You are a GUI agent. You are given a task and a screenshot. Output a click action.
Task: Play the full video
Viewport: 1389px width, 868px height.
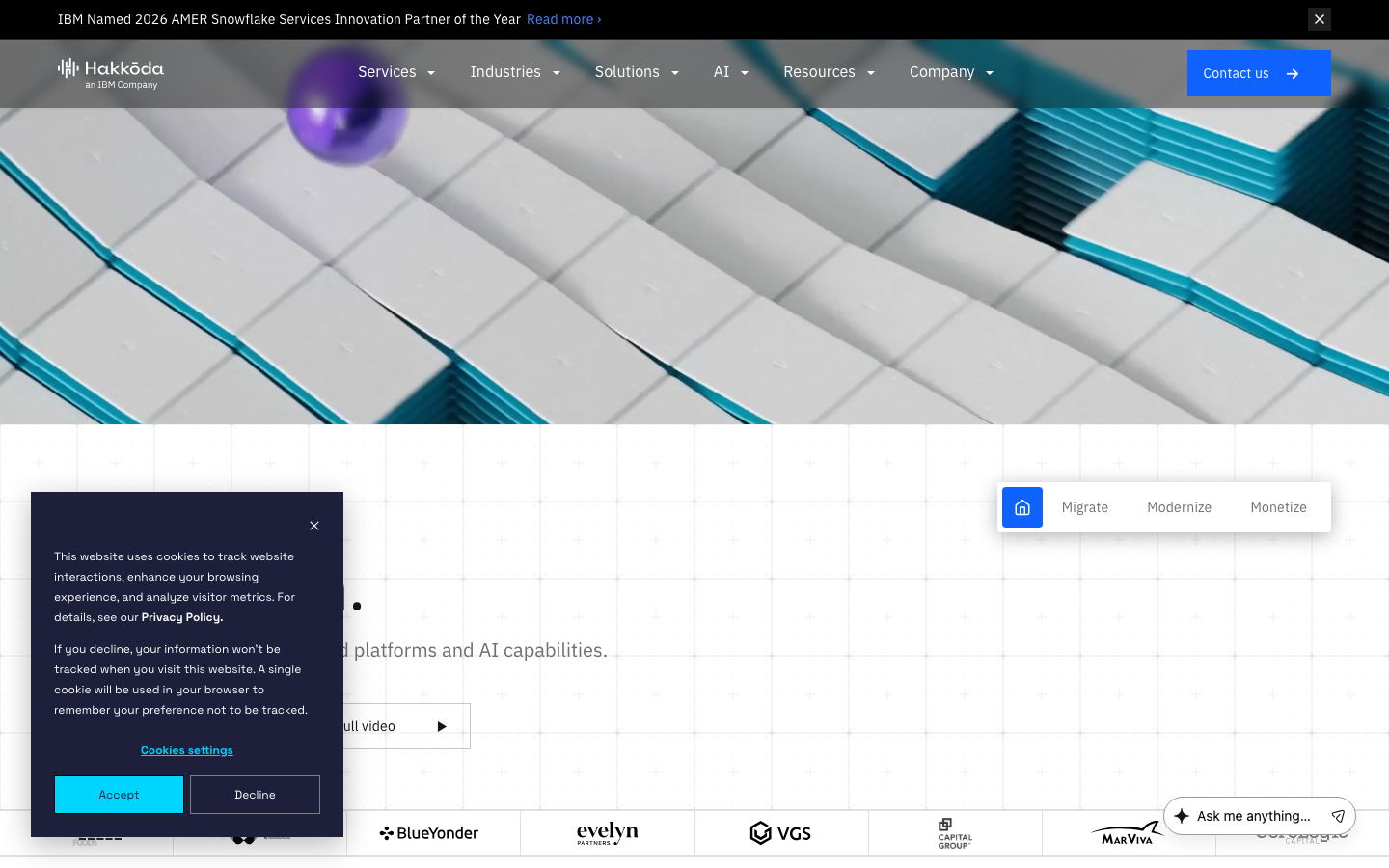(x=405, y=726)
